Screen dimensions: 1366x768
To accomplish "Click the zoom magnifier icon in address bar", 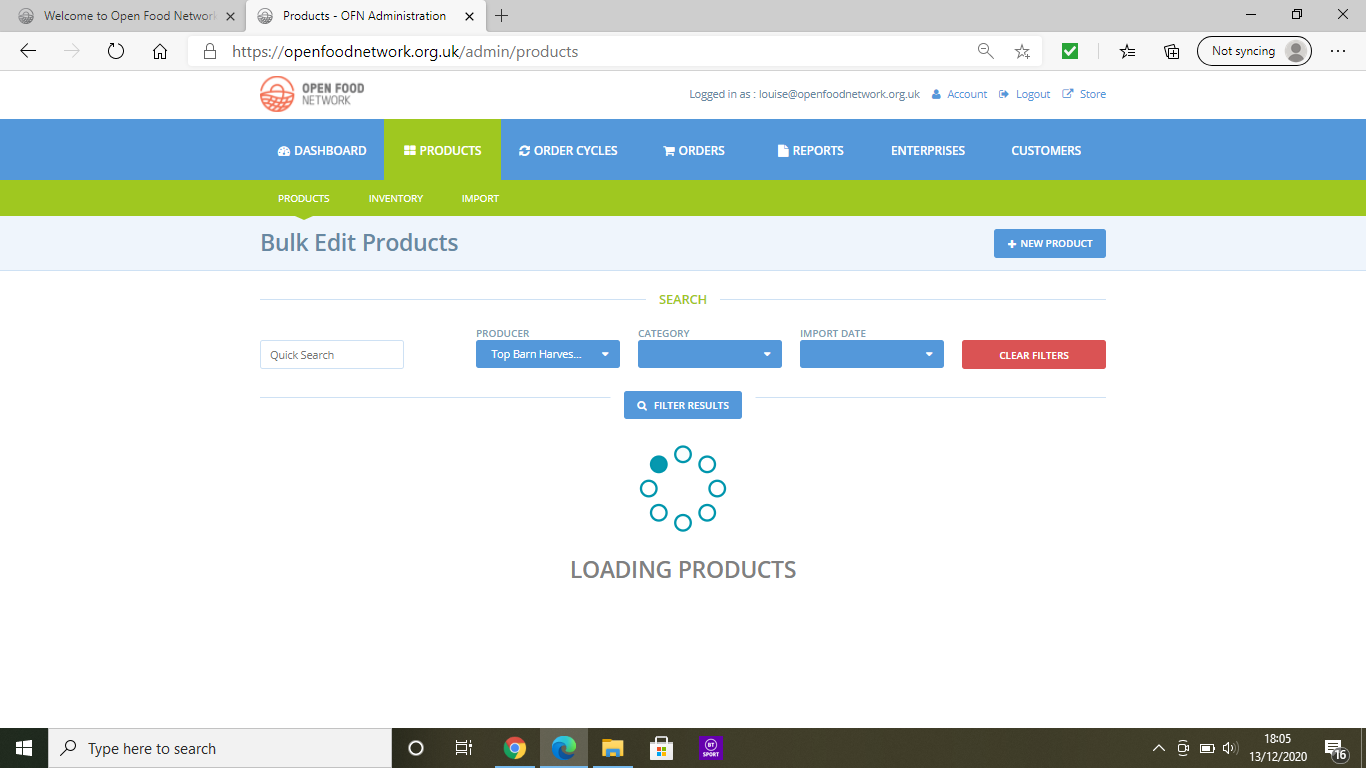I will [x=985, y=51].
